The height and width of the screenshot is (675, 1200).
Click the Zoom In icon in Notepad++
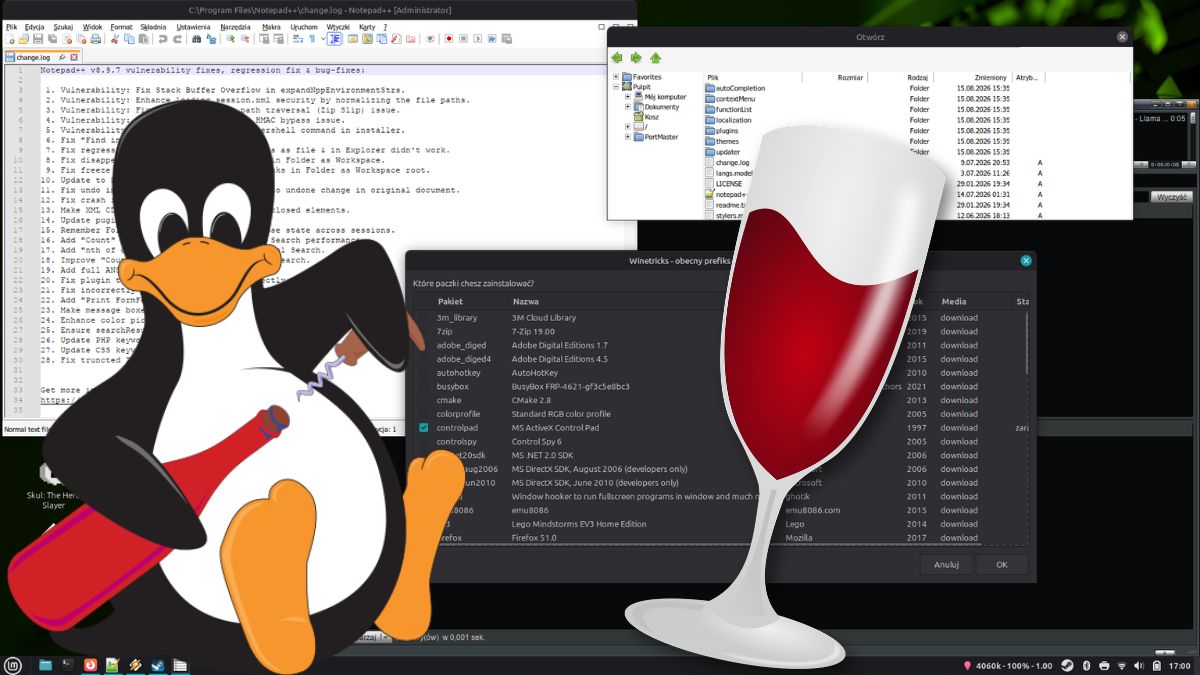[x=230, y=39]
